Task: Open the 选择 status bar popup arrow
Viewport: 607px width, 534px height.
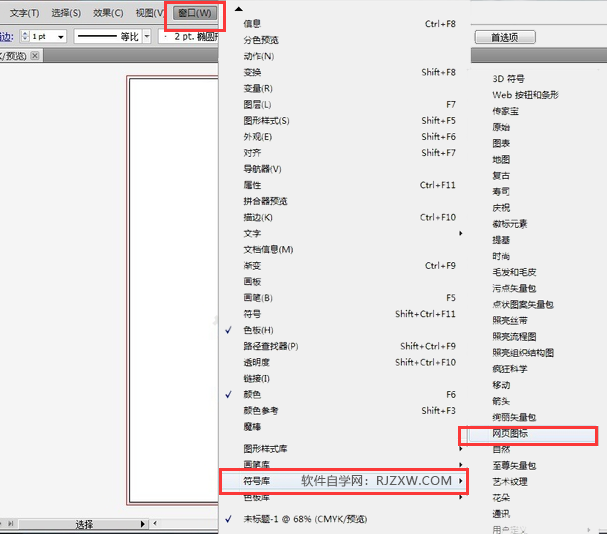Action: click(142, 524)
